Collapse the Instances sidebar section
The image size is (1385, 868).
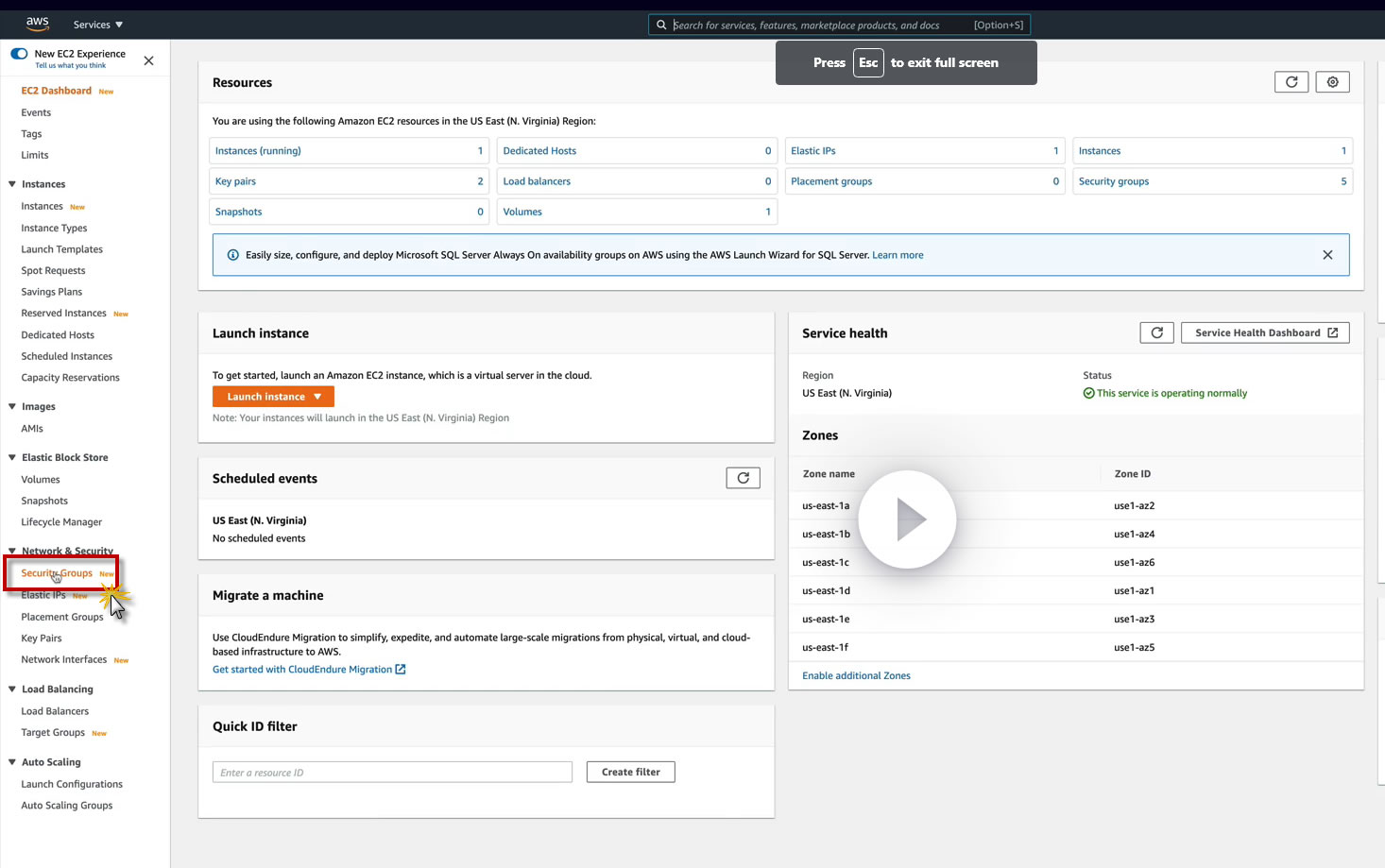click(x=12, y=184)
